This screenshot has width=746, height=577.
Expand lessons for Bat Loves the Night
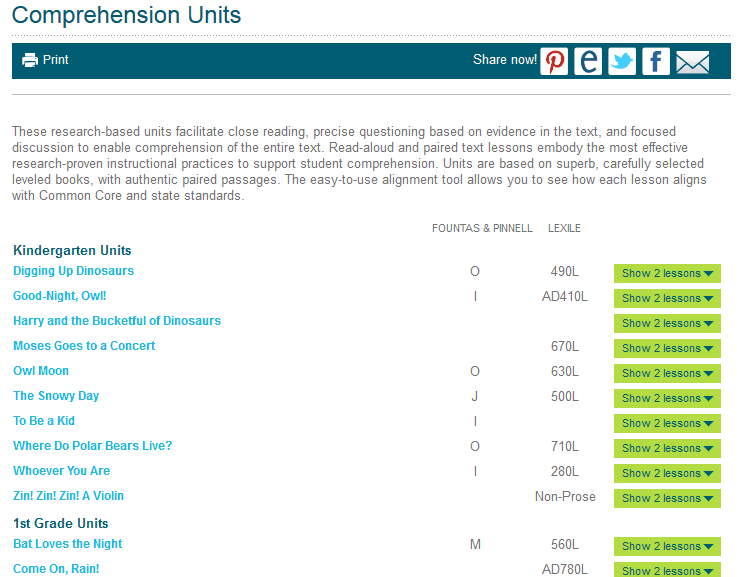coord(667,546)
